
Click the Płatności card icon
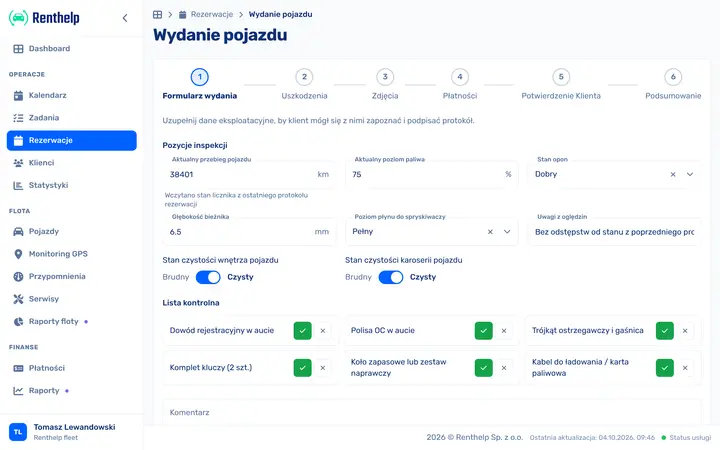tap(18, 368)
